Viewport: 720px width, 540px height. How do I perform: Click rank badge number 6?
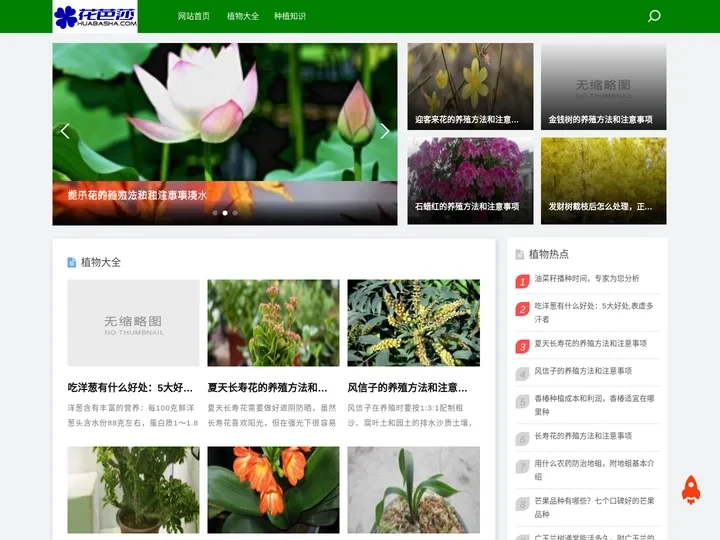(x=522, y=439)
